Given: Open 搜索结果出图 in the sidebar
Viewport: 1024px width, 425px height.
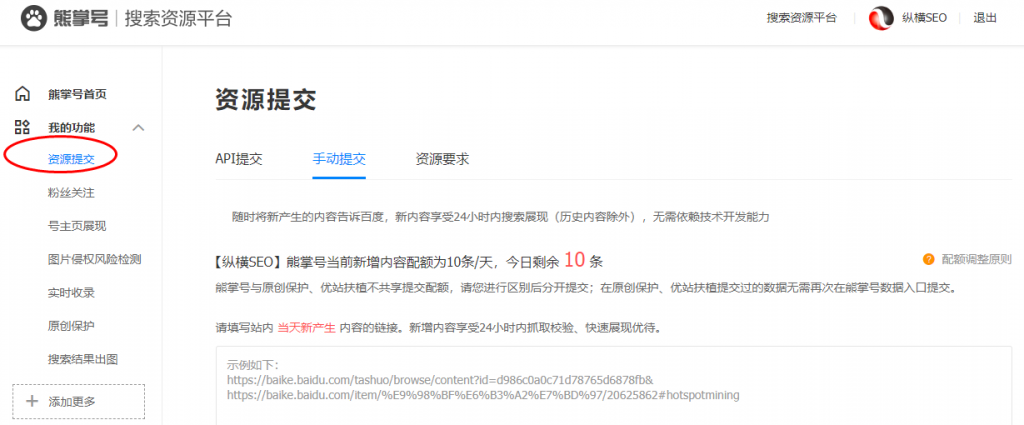Looking at the screenshot, I should (x=83, y=359).
